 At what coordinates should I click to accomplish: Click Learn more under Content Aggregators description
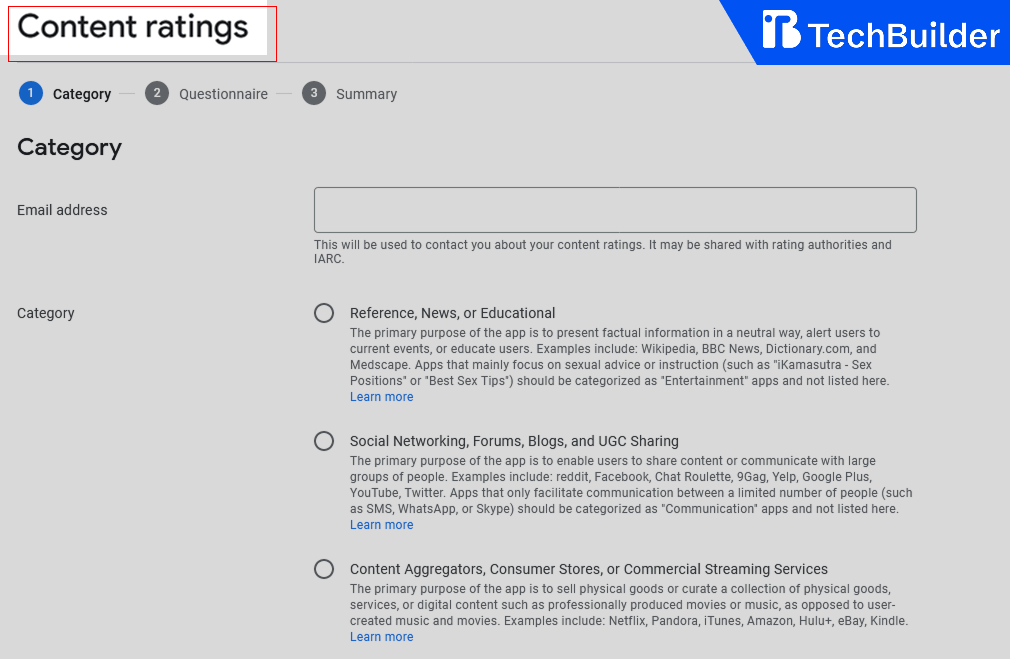tap(381, 637)
